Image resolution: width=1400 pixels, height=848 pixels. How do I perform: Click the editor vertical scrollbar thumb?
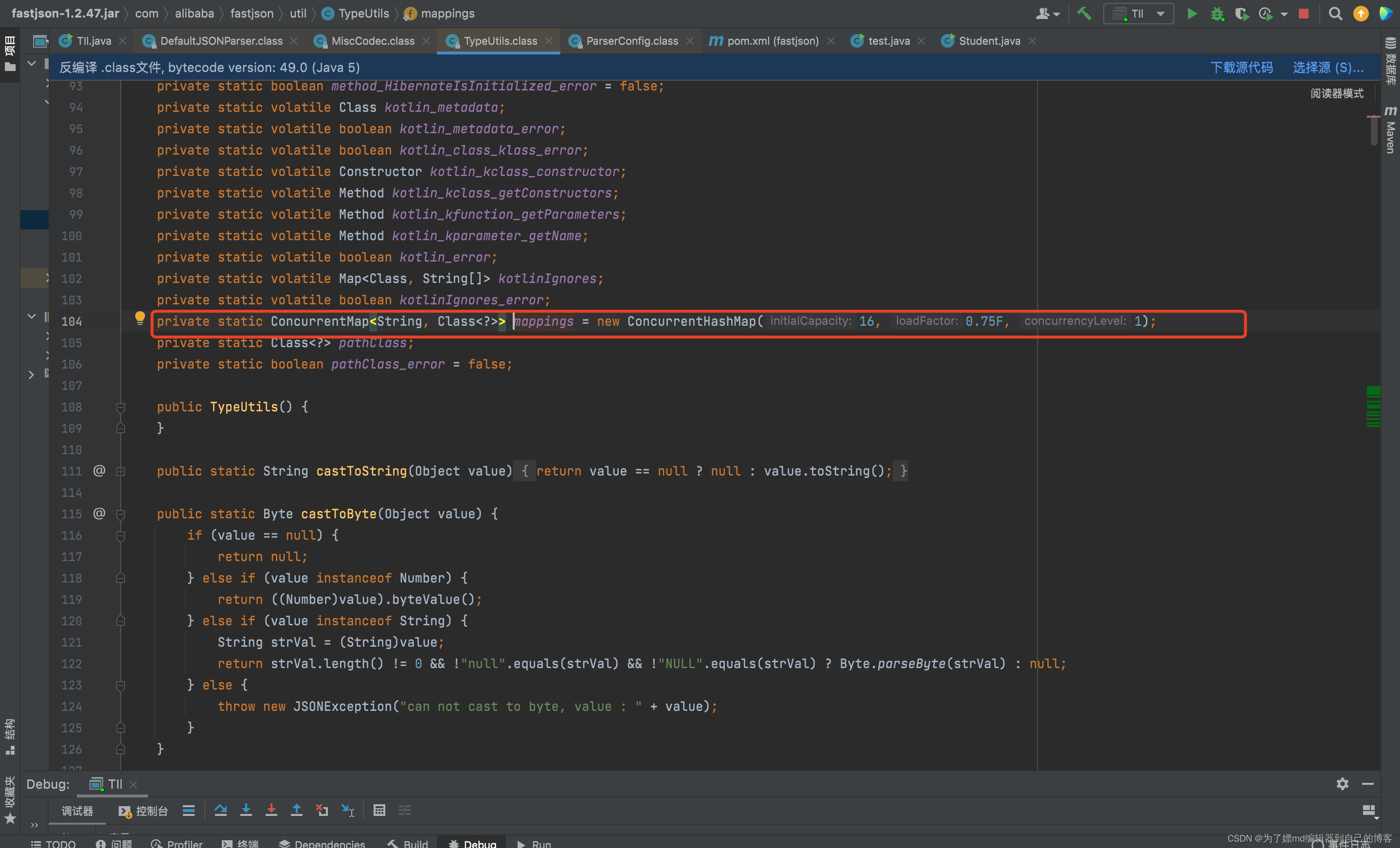click(x=1373, y=132)
